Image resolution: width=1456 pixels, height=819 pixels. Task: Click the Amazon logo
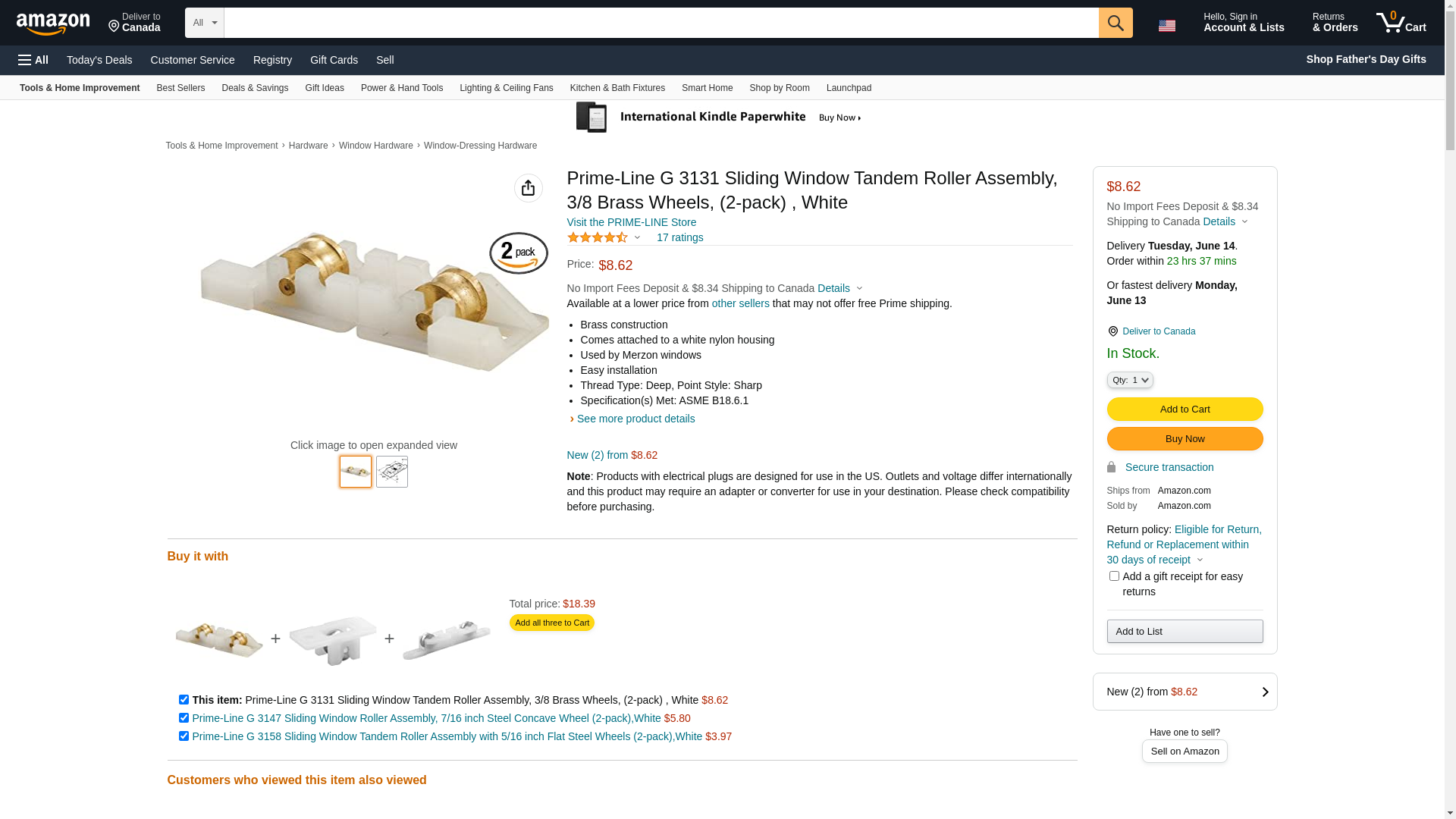(x=53, y=24)
